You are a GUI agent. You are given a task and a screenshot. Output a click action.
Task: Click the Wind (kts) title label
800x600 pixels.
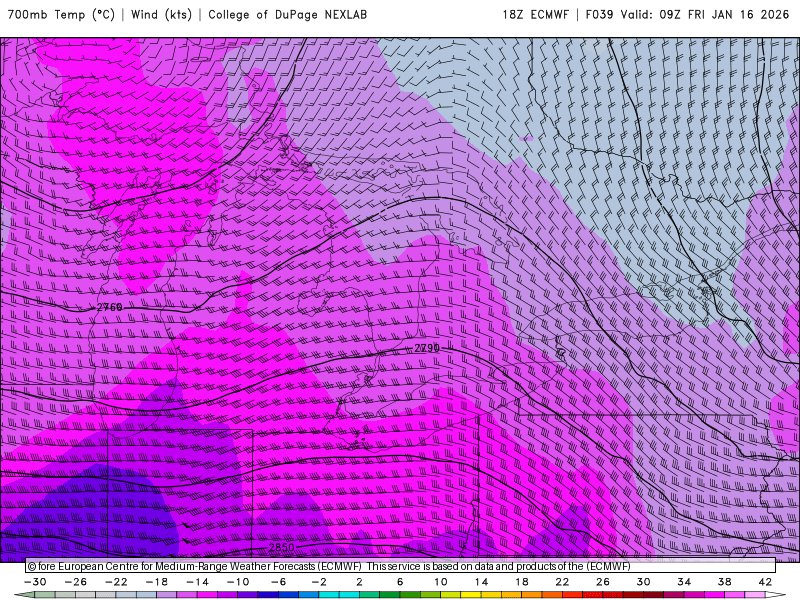[161, 14]
